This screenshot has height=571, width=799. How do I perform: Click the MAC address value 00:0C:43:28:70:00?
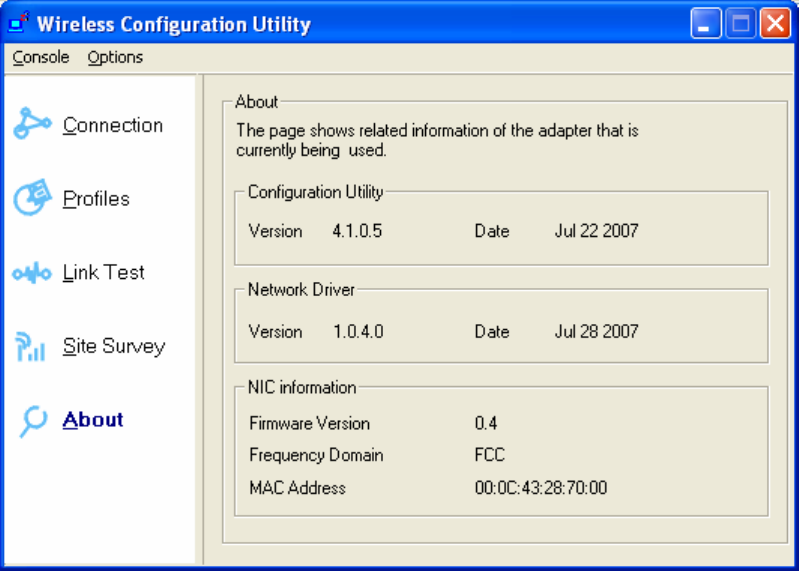pyautogui.click(x=540, y=488)
